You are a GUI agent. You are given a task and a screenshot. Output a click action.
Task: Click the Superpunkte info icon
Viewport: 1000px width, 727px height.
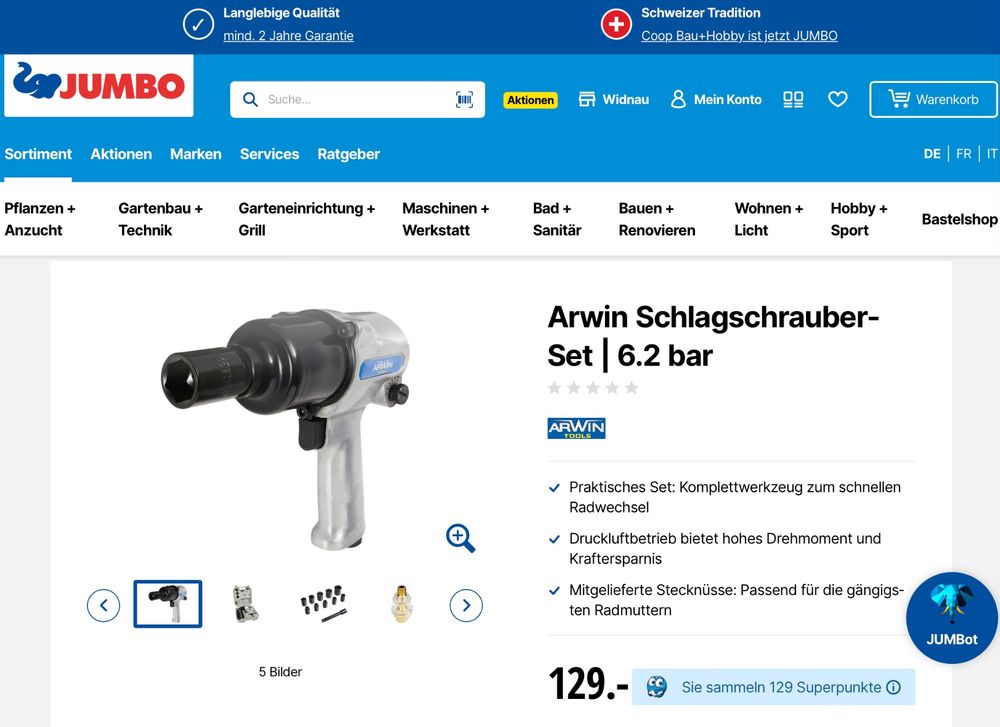(x=893, y=687)
